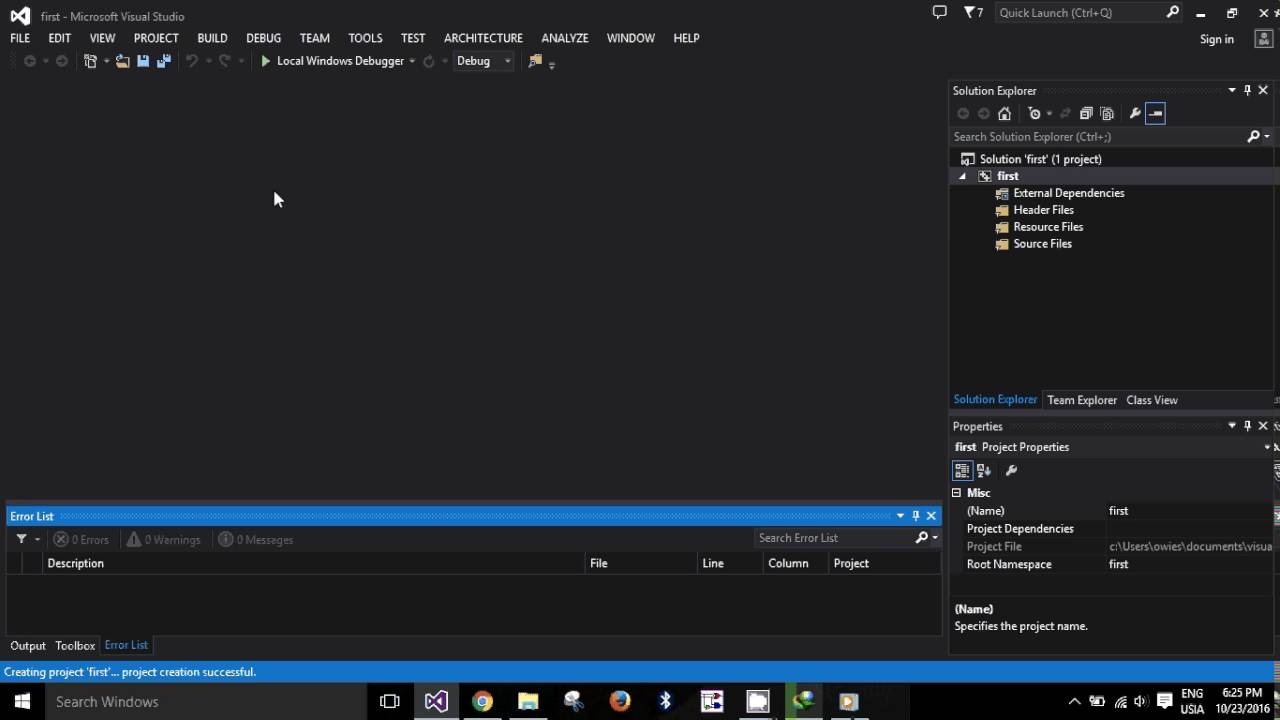Open the debugger target dropdown arrow
Screen dimensions: 1280x720
tap(412, 61)
